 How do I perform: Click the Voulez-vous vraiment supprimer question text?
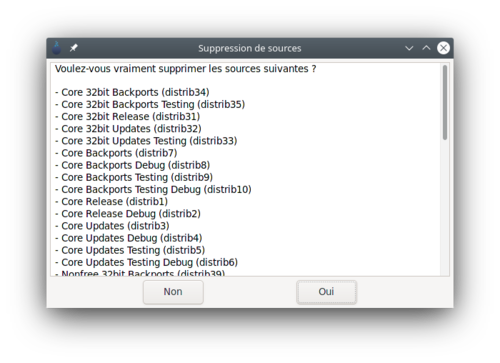pos(186,69)
